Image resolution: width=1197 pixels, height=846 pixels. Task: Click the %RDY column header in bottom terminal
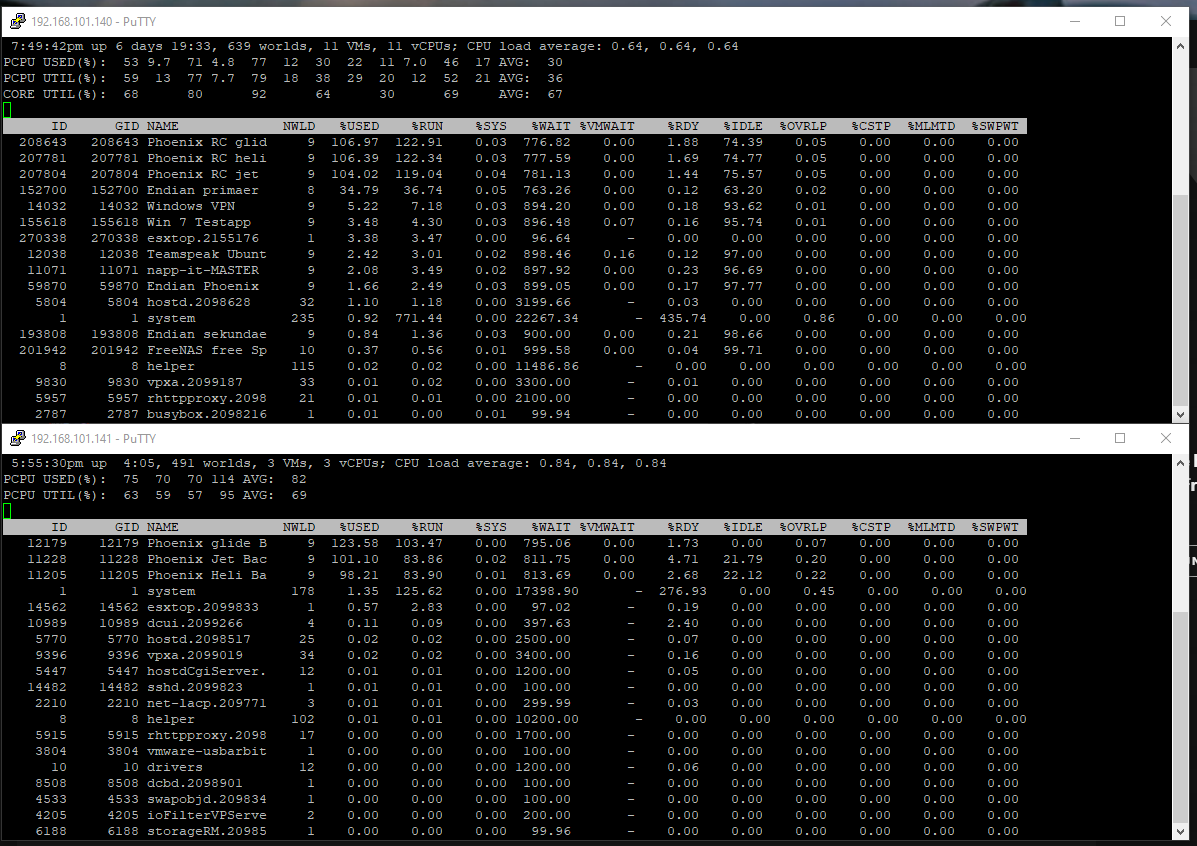click(x=683, y=527)
